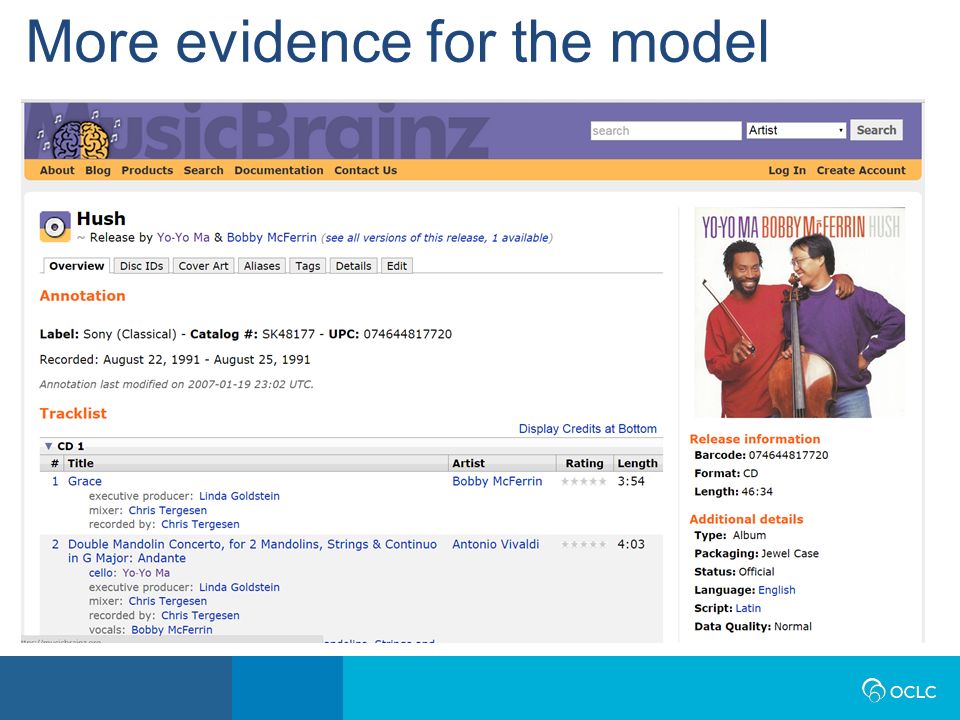The height and width of the screenshot is (720, 960).
Task: Open the About menu item
Action: 57,170
